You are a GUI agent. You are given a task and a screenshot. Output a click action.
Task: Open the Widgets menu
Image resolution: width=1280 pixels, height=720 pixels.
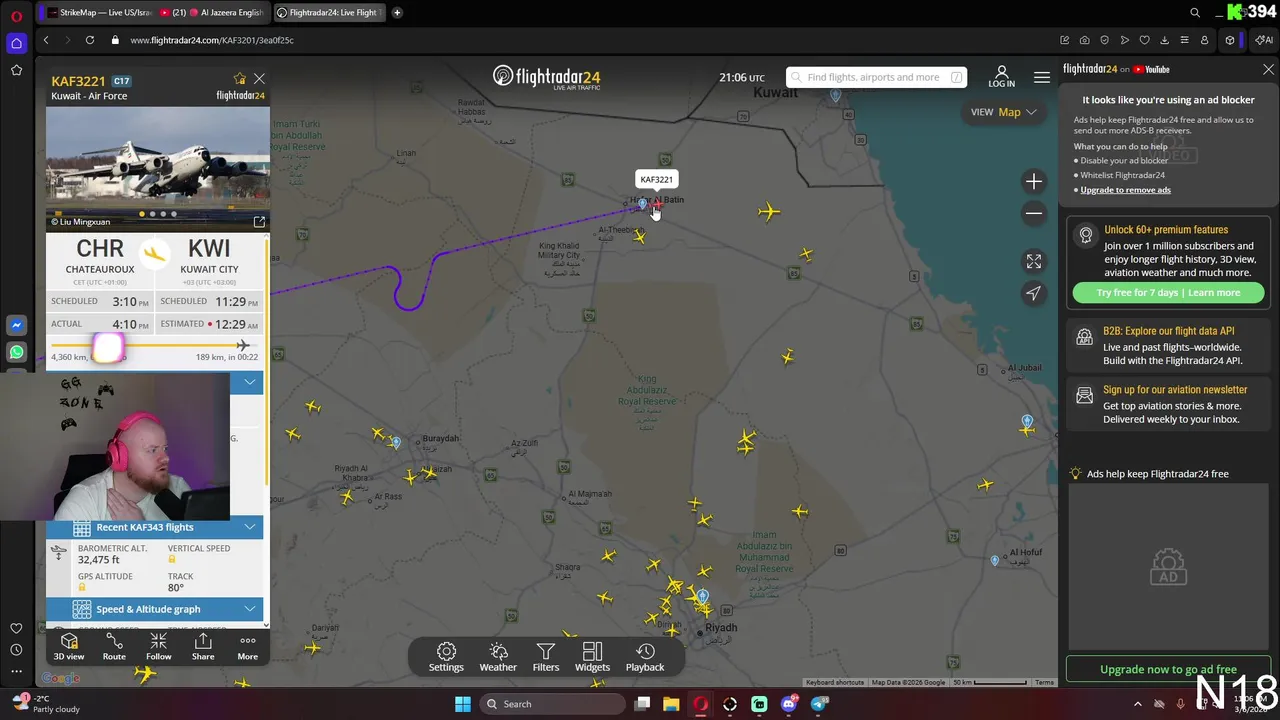[x=592, y=657]
